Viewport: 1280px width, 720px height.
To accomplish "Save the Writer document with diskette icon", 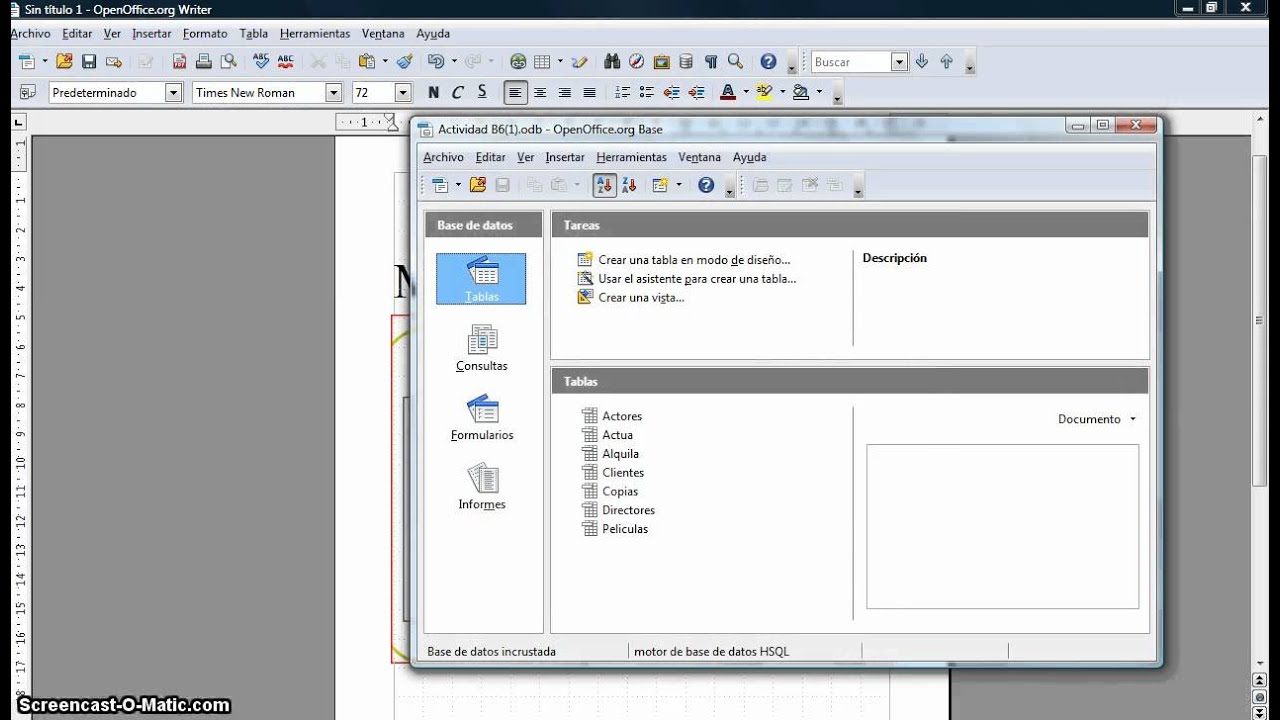I will point(89,61).
